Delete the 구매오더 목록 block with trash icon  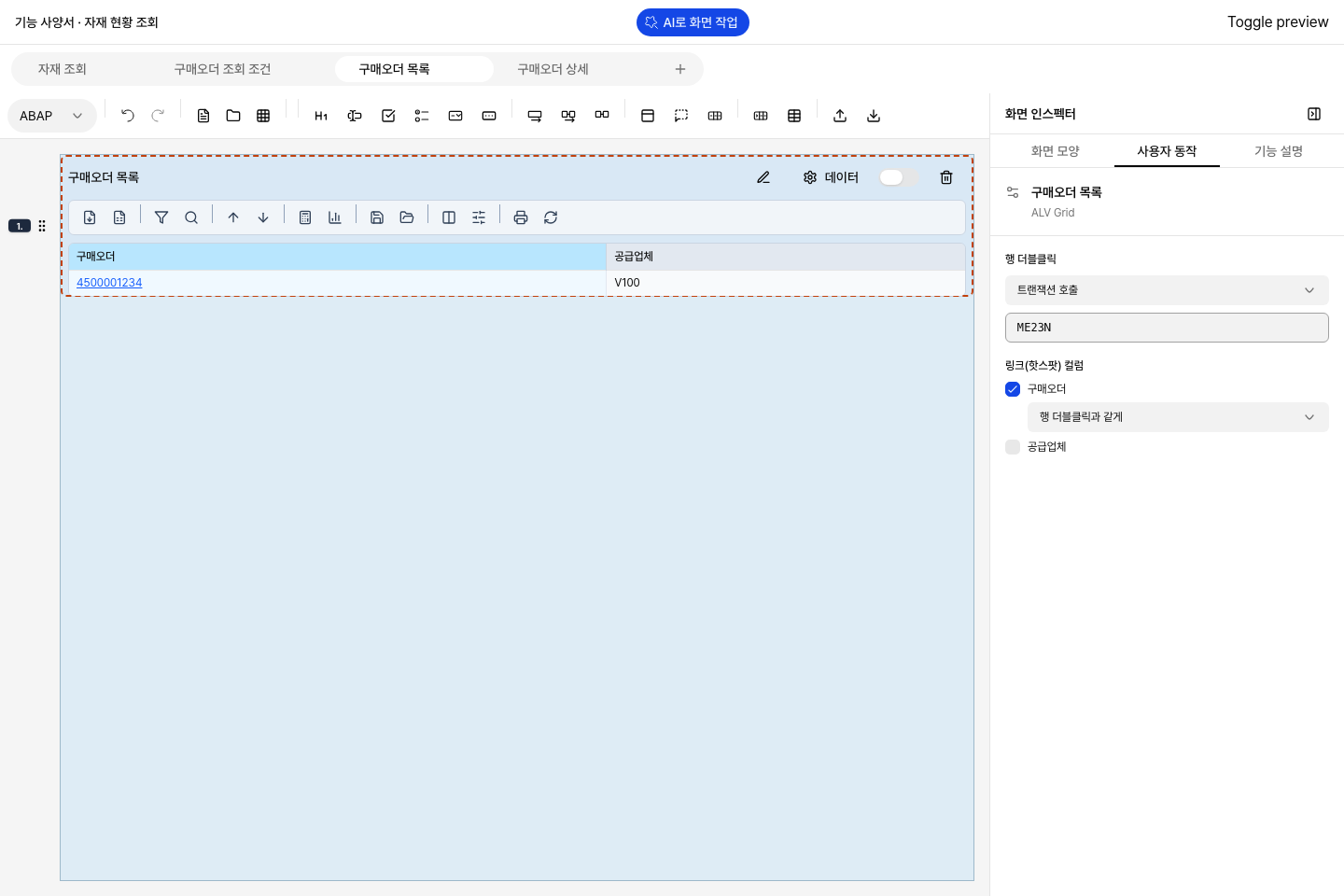point(946,177)
